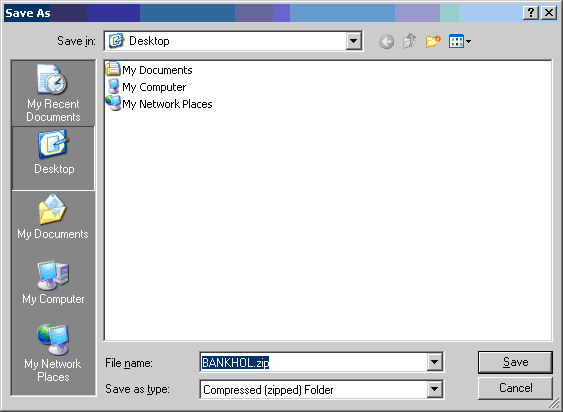Screen dimensions: 563x412
Task: Select My Computer icon in file list
Action: pyautogui.click(x=113, y=86)
